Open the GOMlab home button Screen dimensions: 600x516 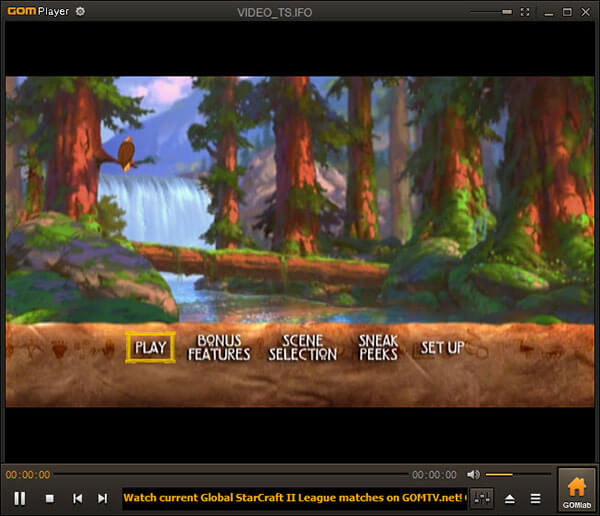point(576,490)
